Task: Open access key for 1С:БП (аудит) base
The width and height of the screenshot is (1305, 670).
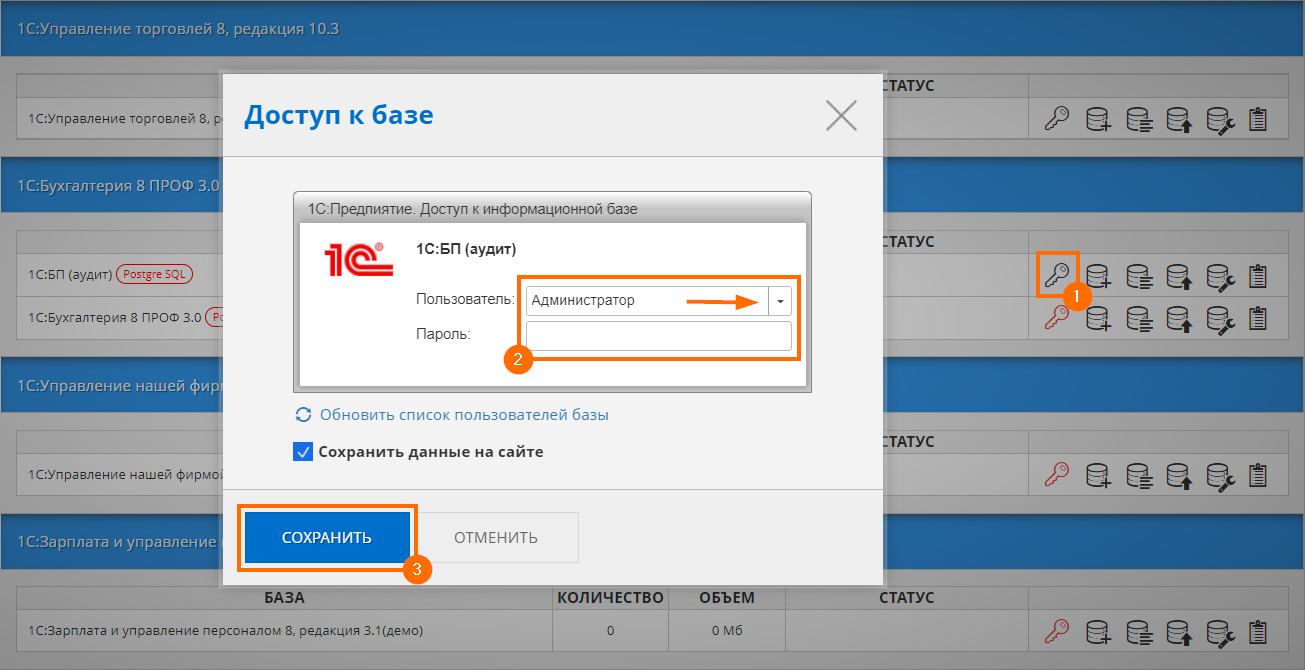Action: click(x=1057, y=274)
